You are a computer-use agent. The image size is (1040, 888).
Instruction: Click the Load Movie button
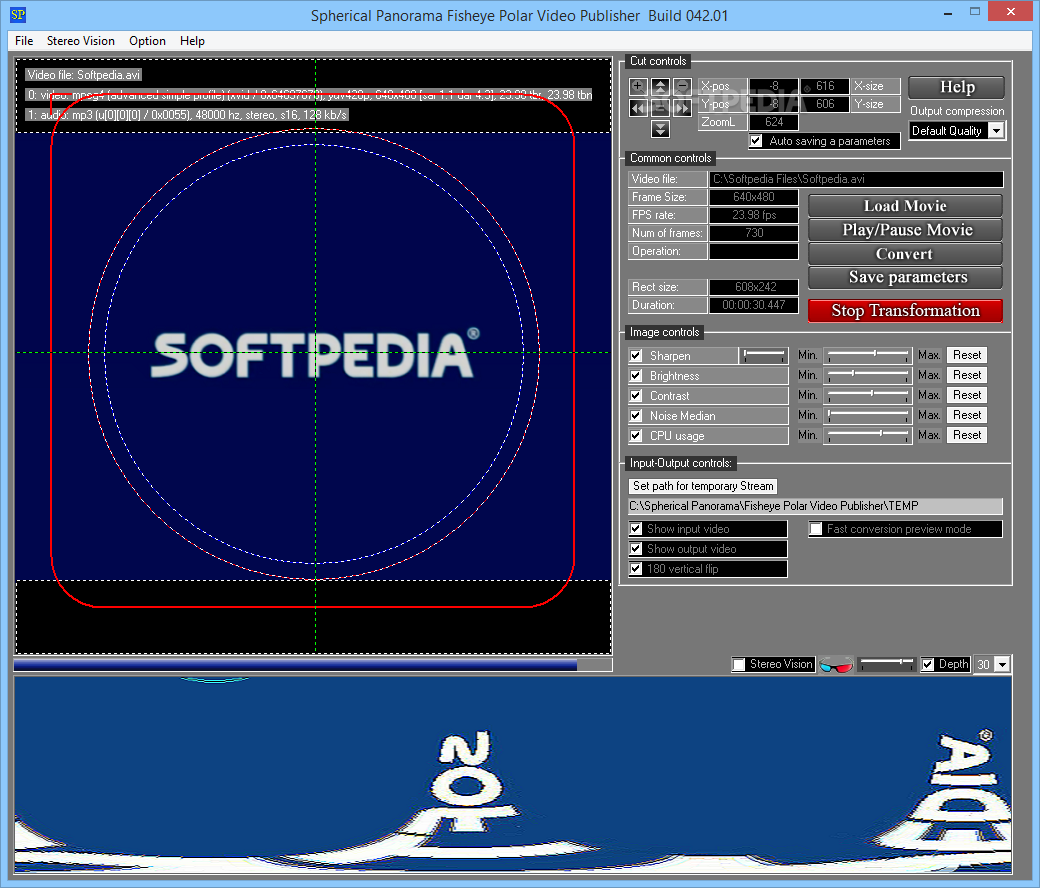pos(905,206)
